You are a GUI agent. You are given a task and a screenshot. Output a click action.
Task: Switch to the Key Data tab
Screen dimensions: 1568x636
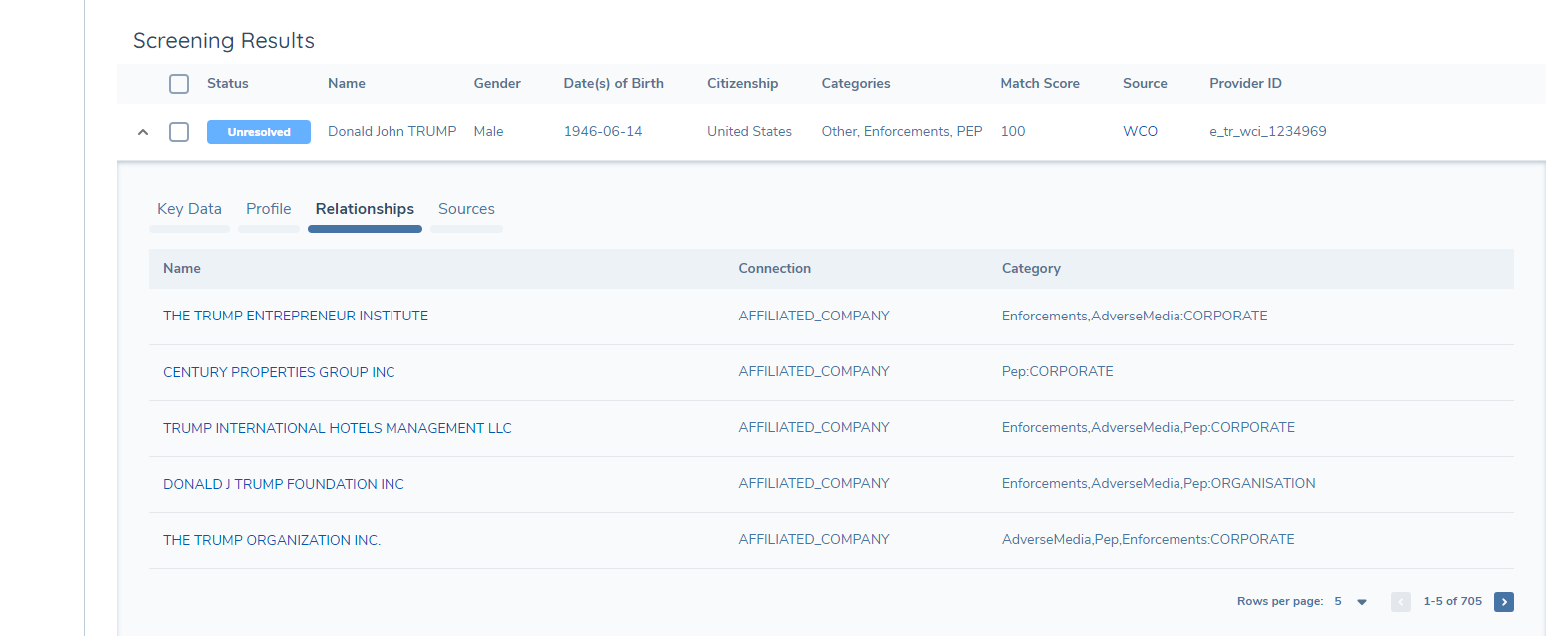[189, 209]
